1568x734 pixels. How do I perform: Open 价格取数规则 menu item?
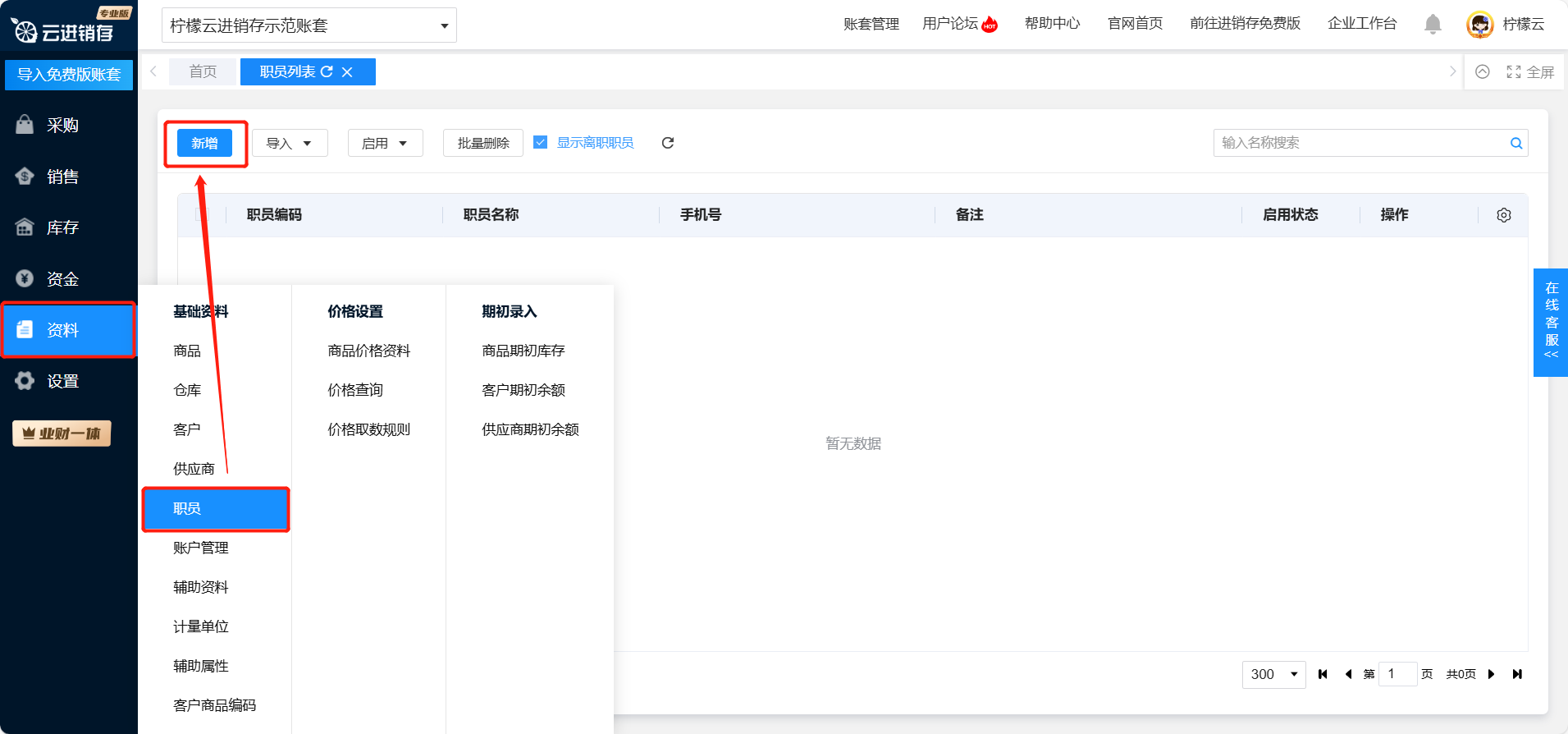tap(369, 429)
